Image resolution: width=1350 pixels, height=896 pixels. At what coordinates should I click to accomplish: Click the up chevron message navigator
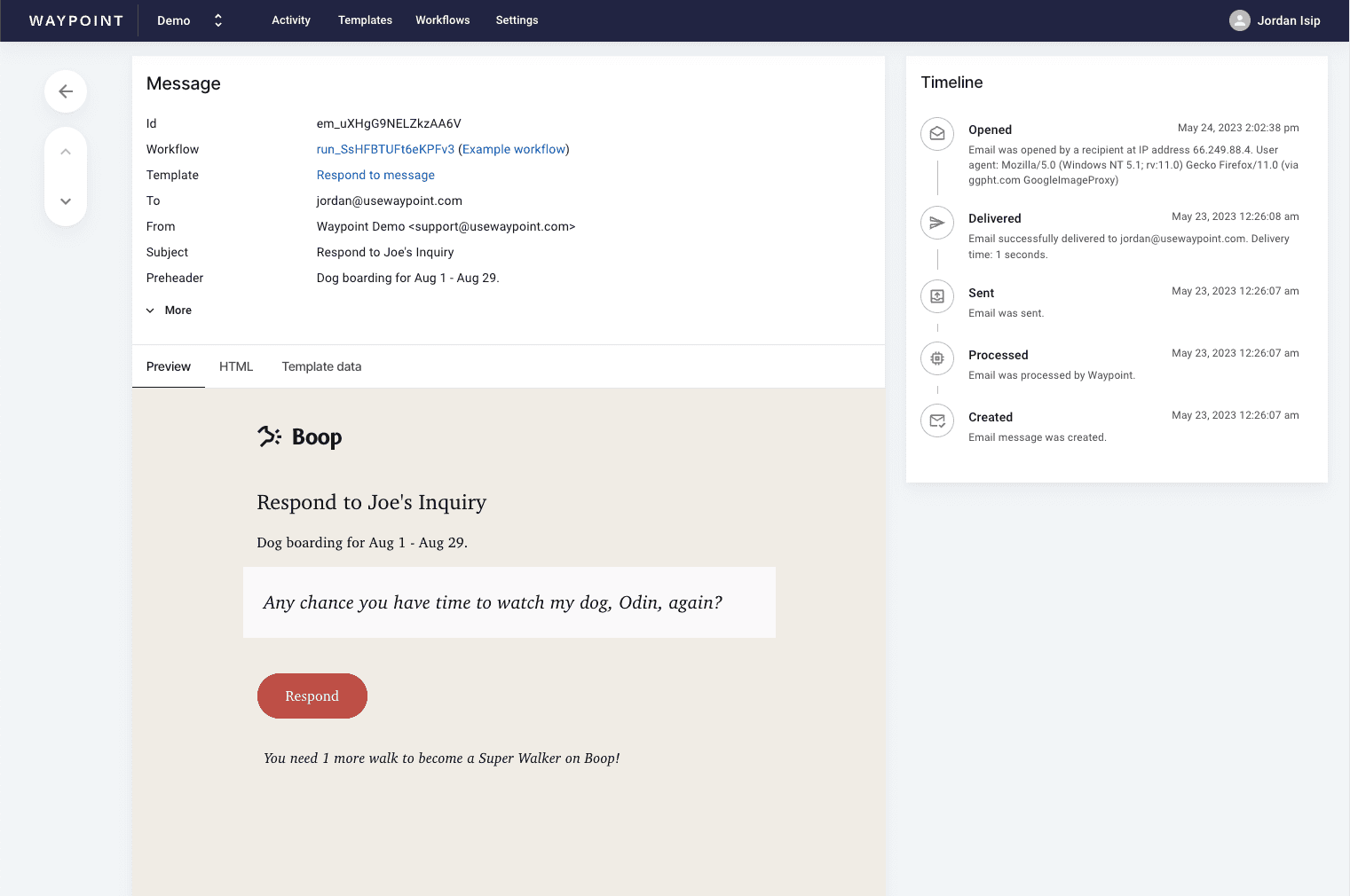66,151
